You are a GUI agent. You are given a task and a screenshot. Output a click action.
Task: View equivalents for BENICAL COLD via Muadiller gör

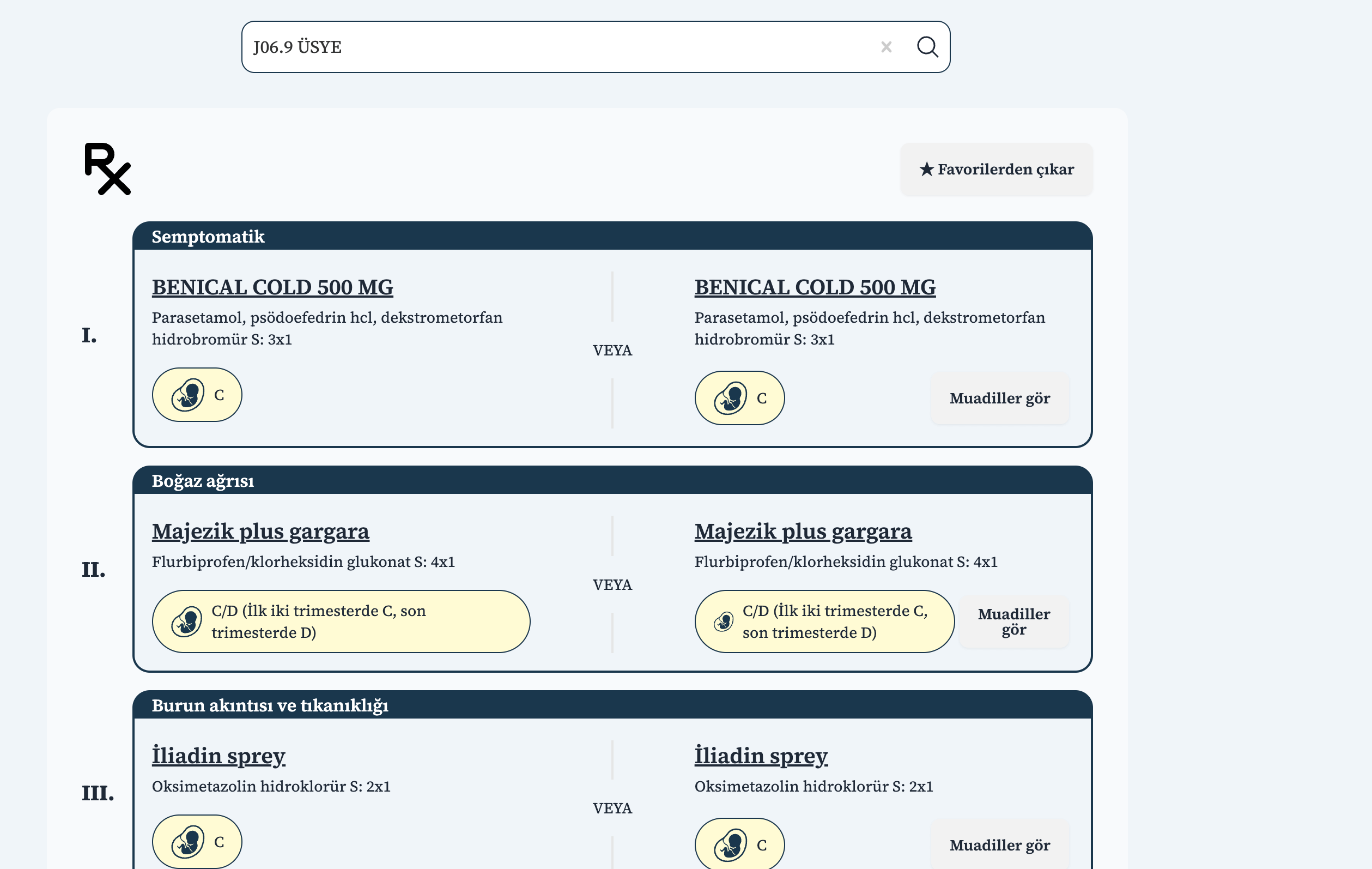pyautogui.click(x=999, y=398)
